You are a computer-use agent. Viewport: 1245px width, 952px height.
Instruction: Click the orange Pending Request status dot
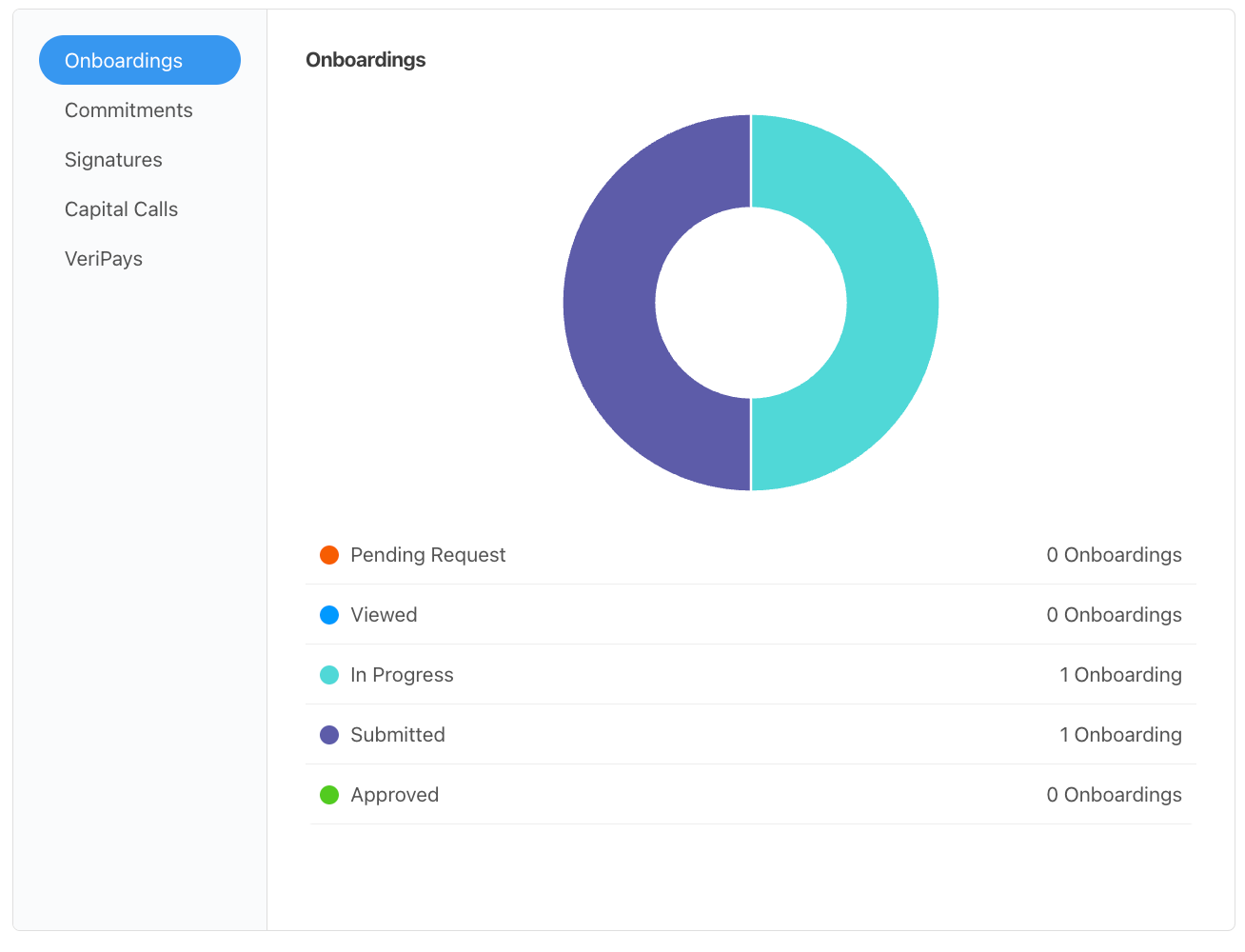(x=328, y=554)
